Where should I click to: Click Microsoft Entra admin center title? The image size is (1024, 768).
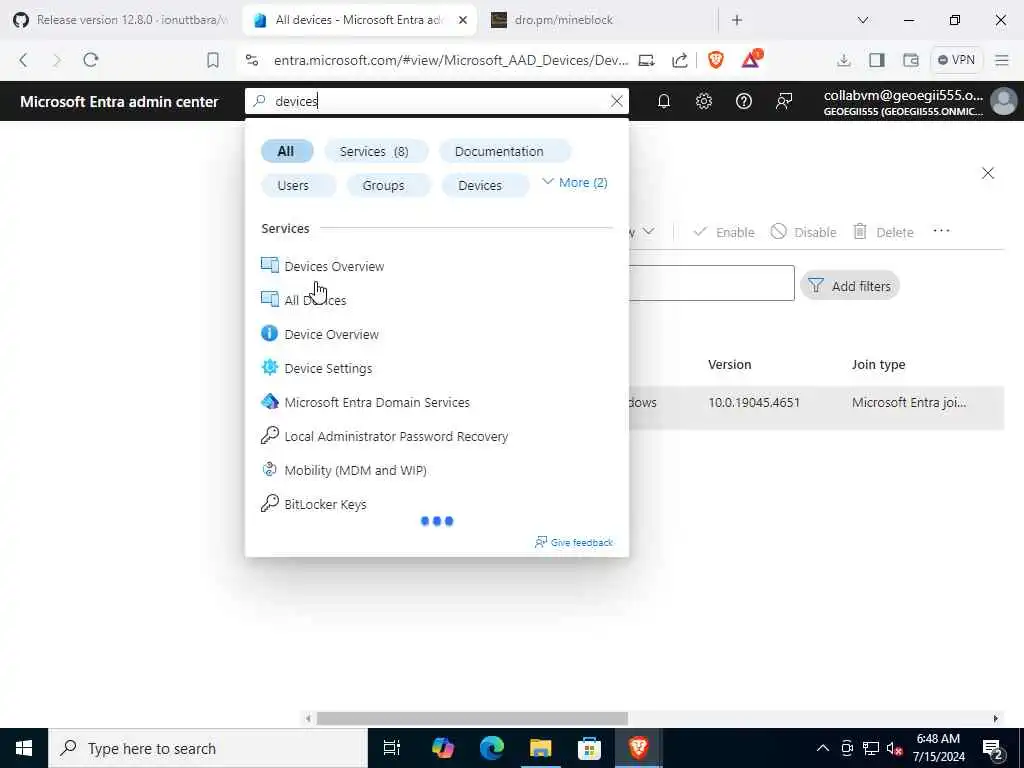point(119,101)
